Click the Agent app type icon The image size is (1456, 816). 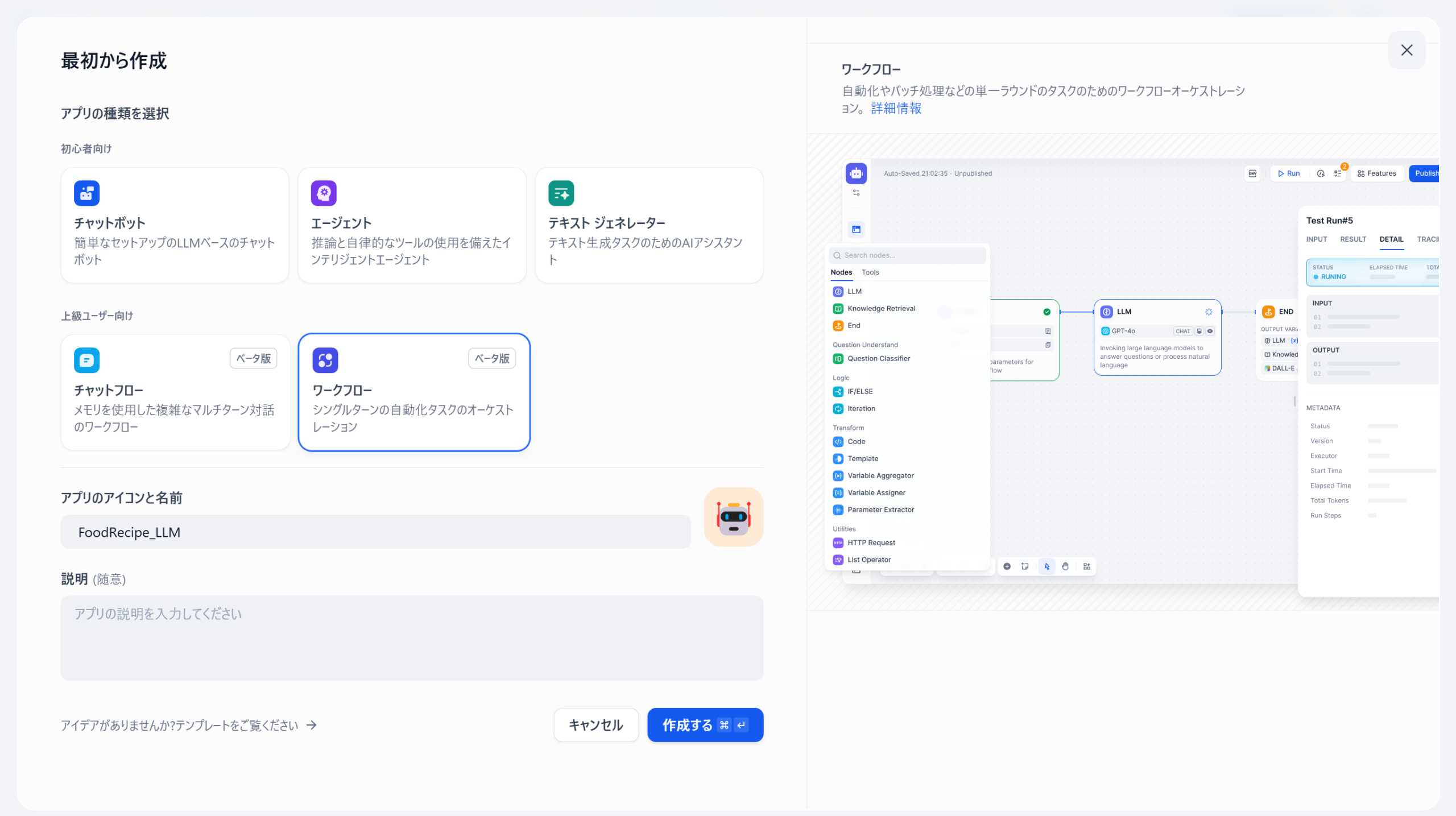click(x=324, y=193)
